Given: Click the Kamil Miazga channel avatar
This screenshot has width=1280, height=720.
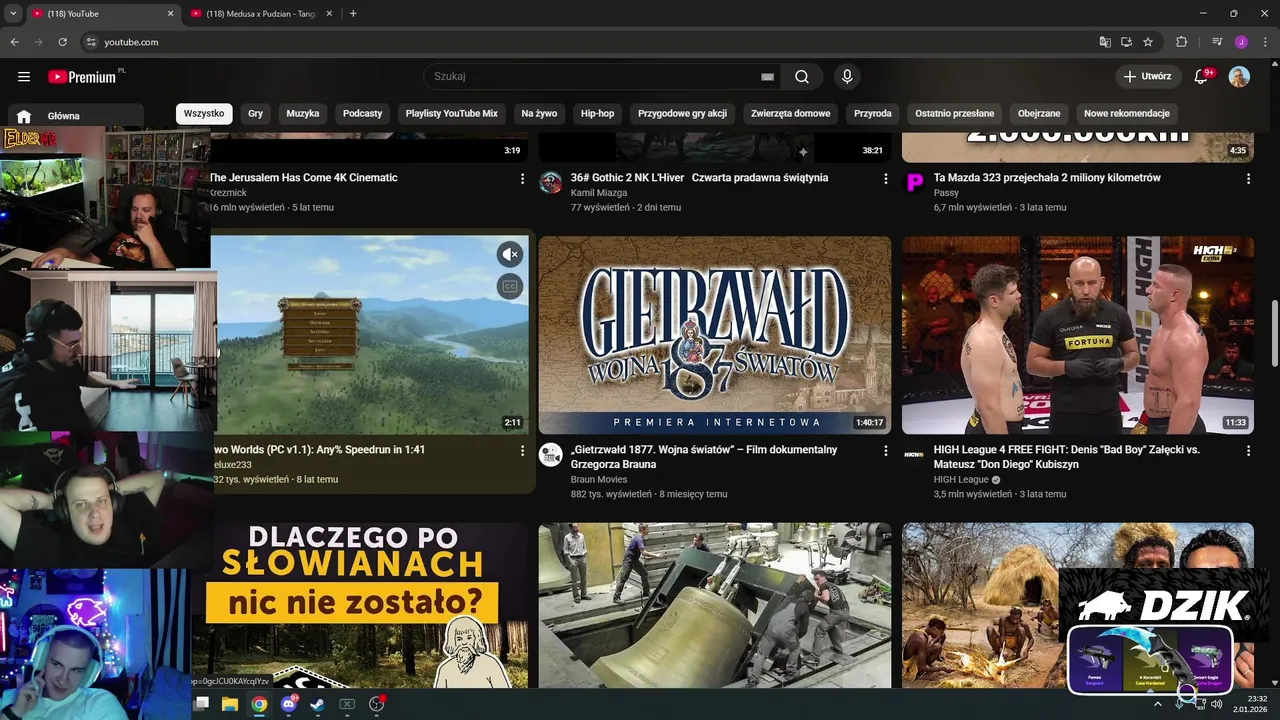Looking at the screenshot, I should pyautogui.click(x=550, y=182).
